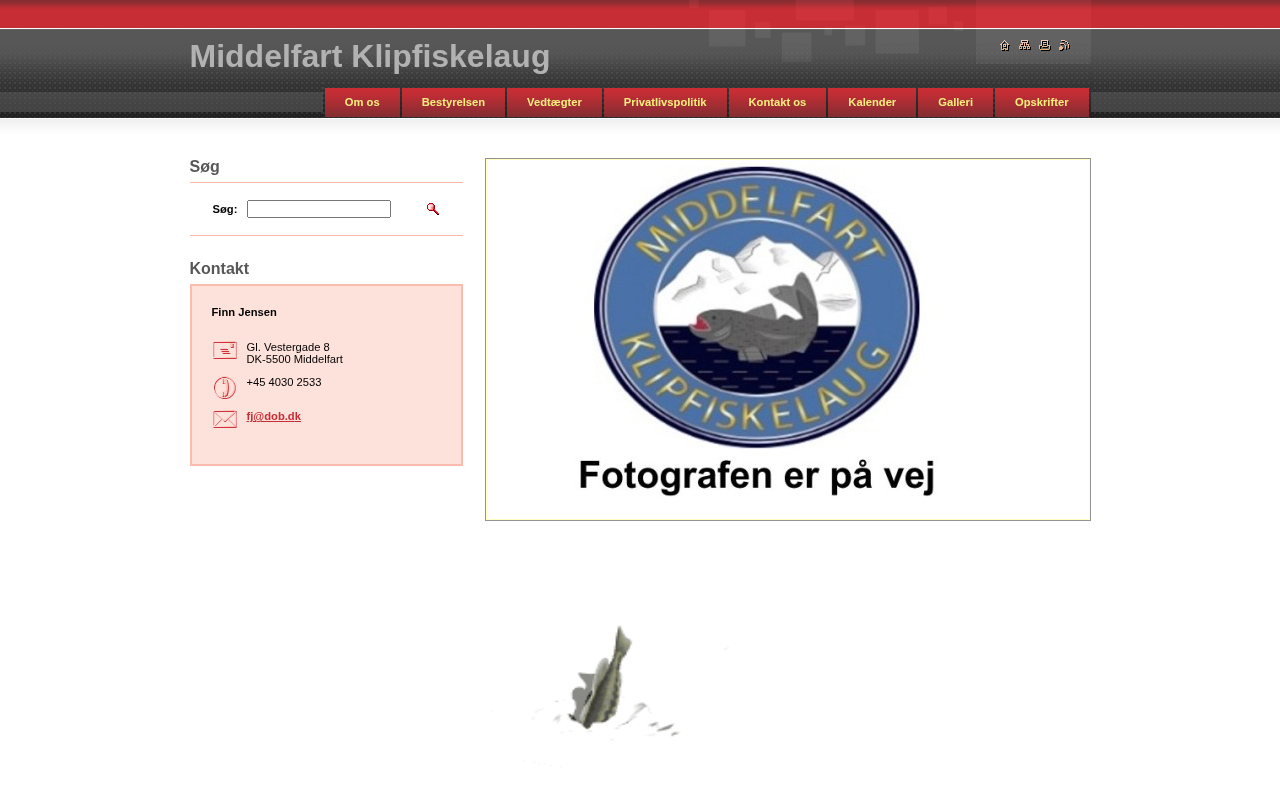Open the sitemap icon in header
1280x800 pixels.
coord(1025,45)
